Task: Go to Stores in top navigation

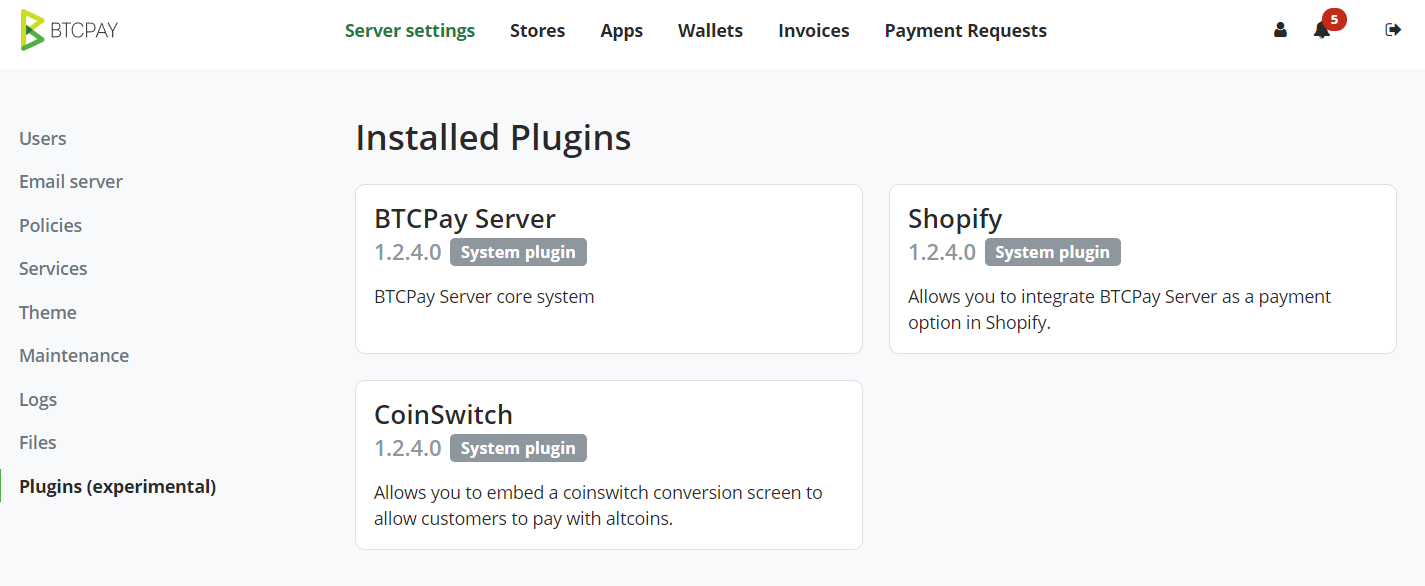Action: 537,31
